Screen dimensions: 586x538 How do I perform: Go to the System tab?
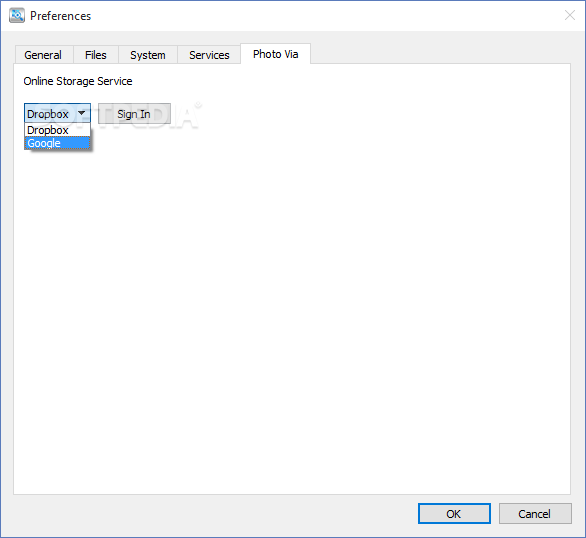148,55
